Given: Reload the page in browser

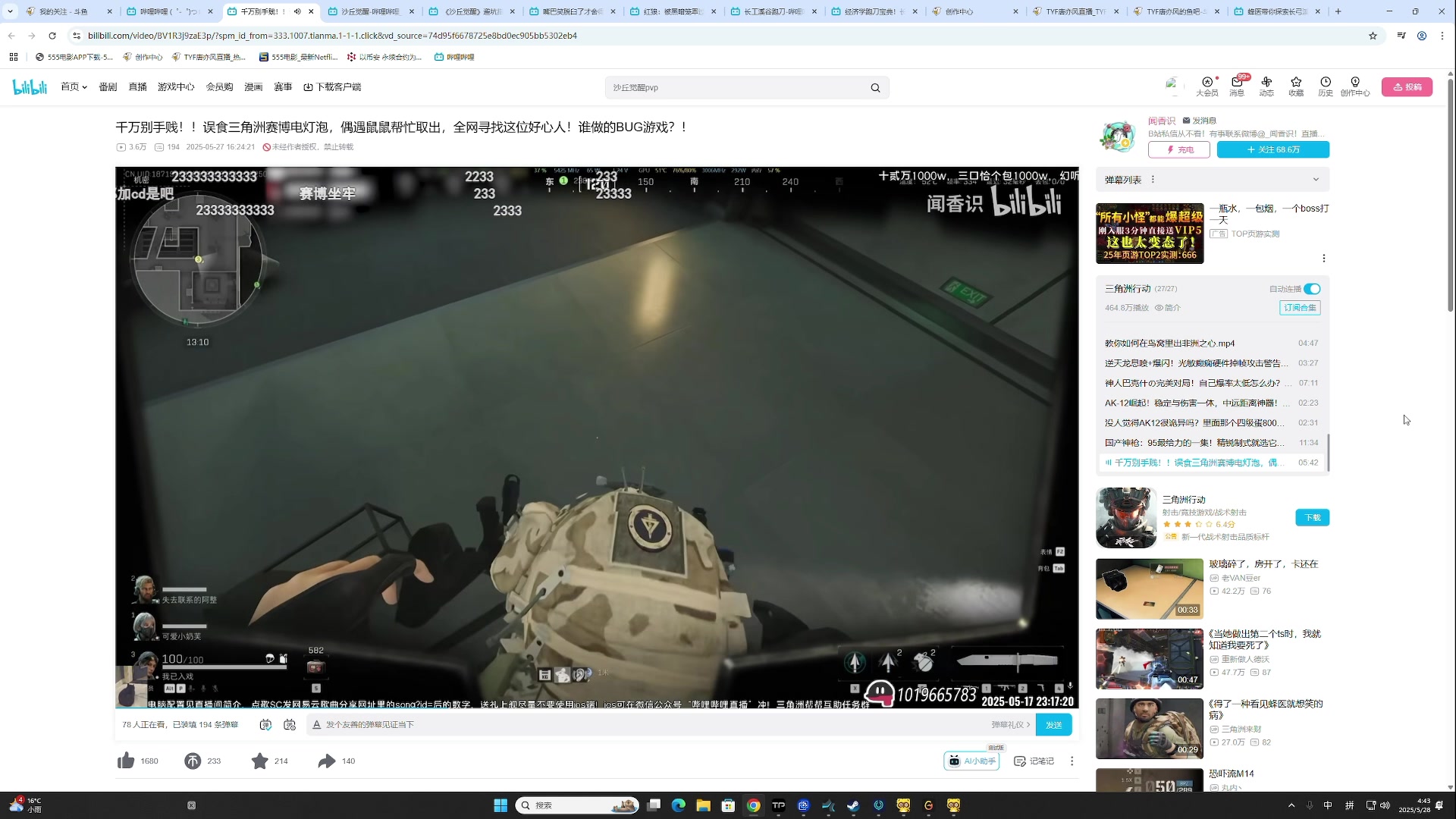Looking at the screenshot, I should 52,36.
